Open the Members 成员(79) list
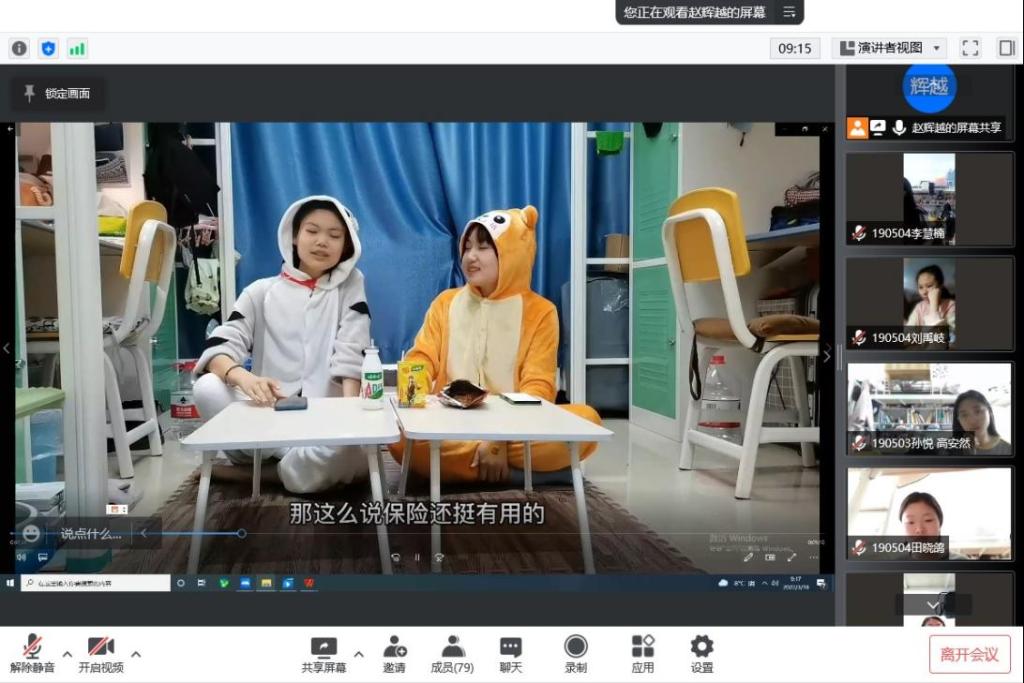Screen dimensions: 1024x683 452,654
